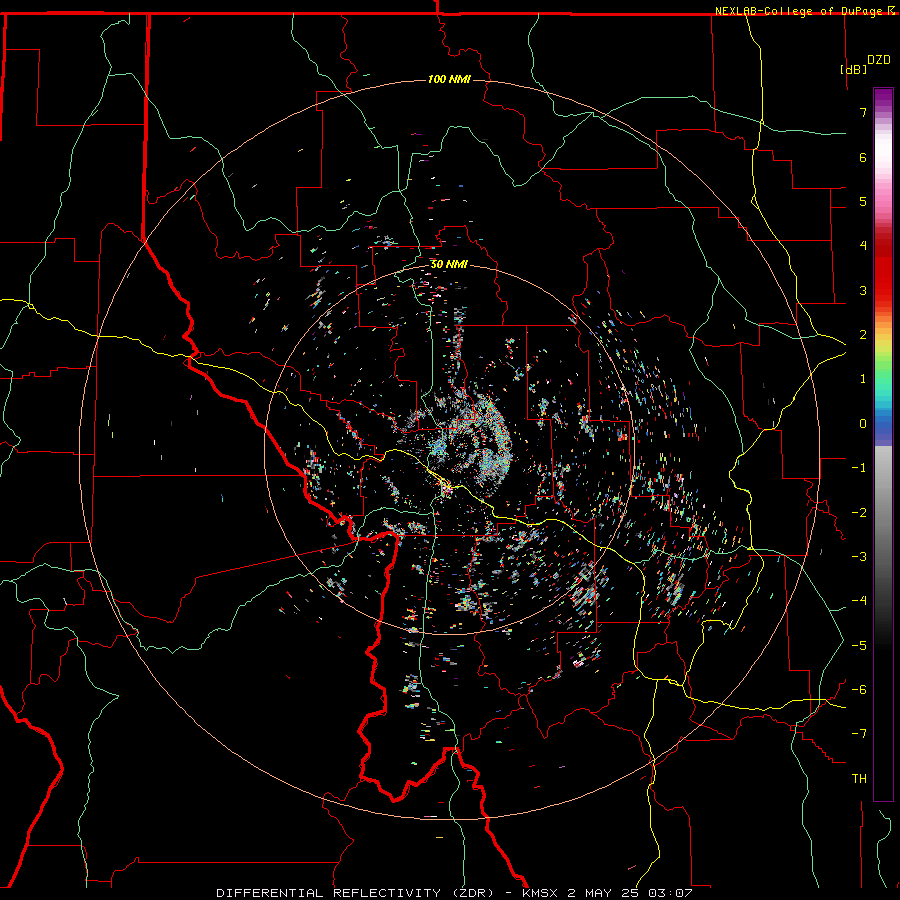The width and height of the screenshot is (900, 900).
Task: Click the KMSX station identifier in caption
Action: 540,893
